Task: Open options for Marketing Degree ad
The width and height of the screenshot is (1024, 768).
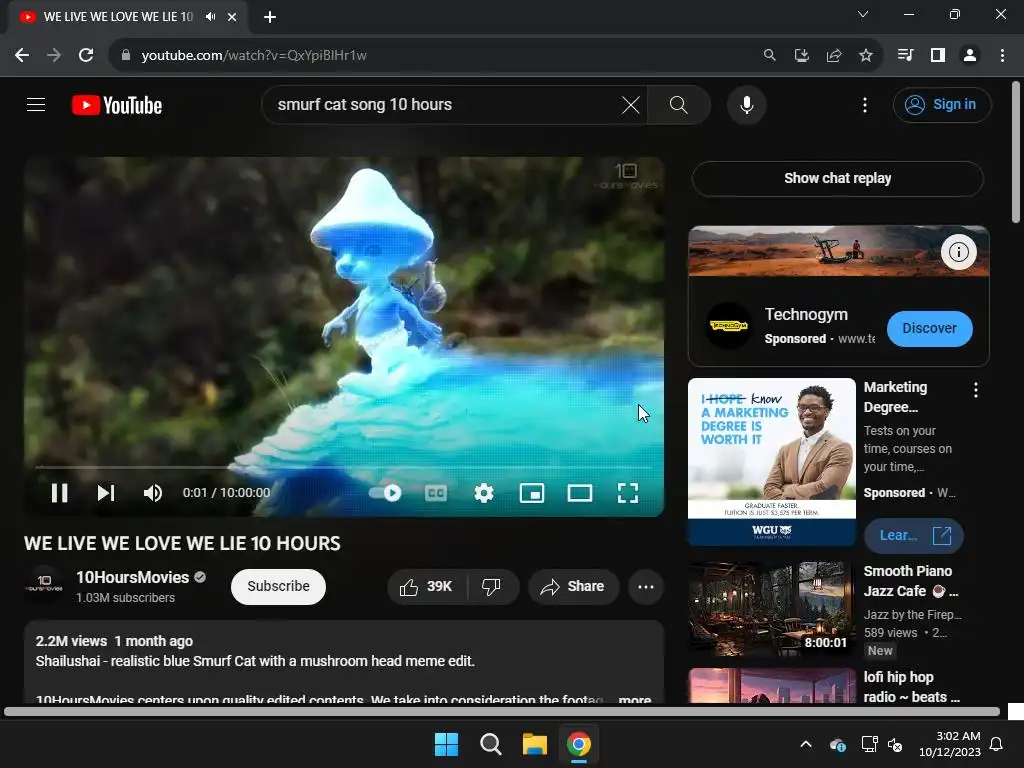Action: point(976,391)
